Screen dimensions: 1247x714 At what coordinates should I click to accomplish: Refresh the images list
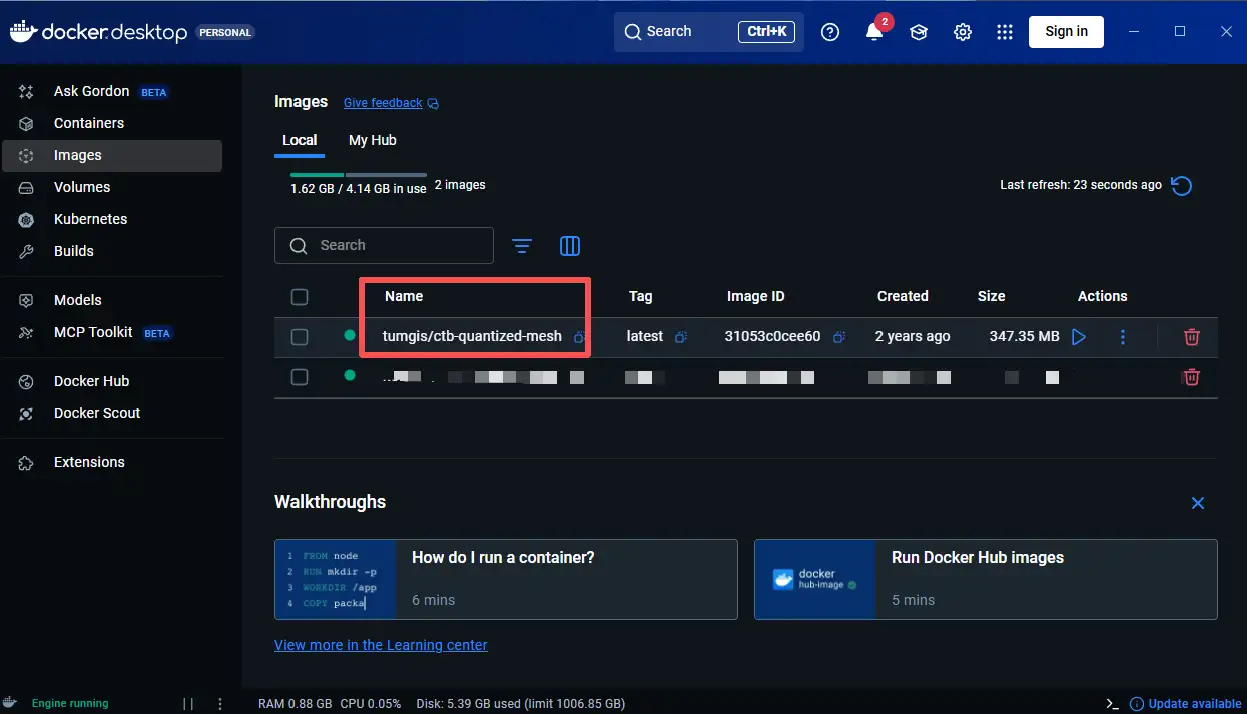(x=1181, y=185)
